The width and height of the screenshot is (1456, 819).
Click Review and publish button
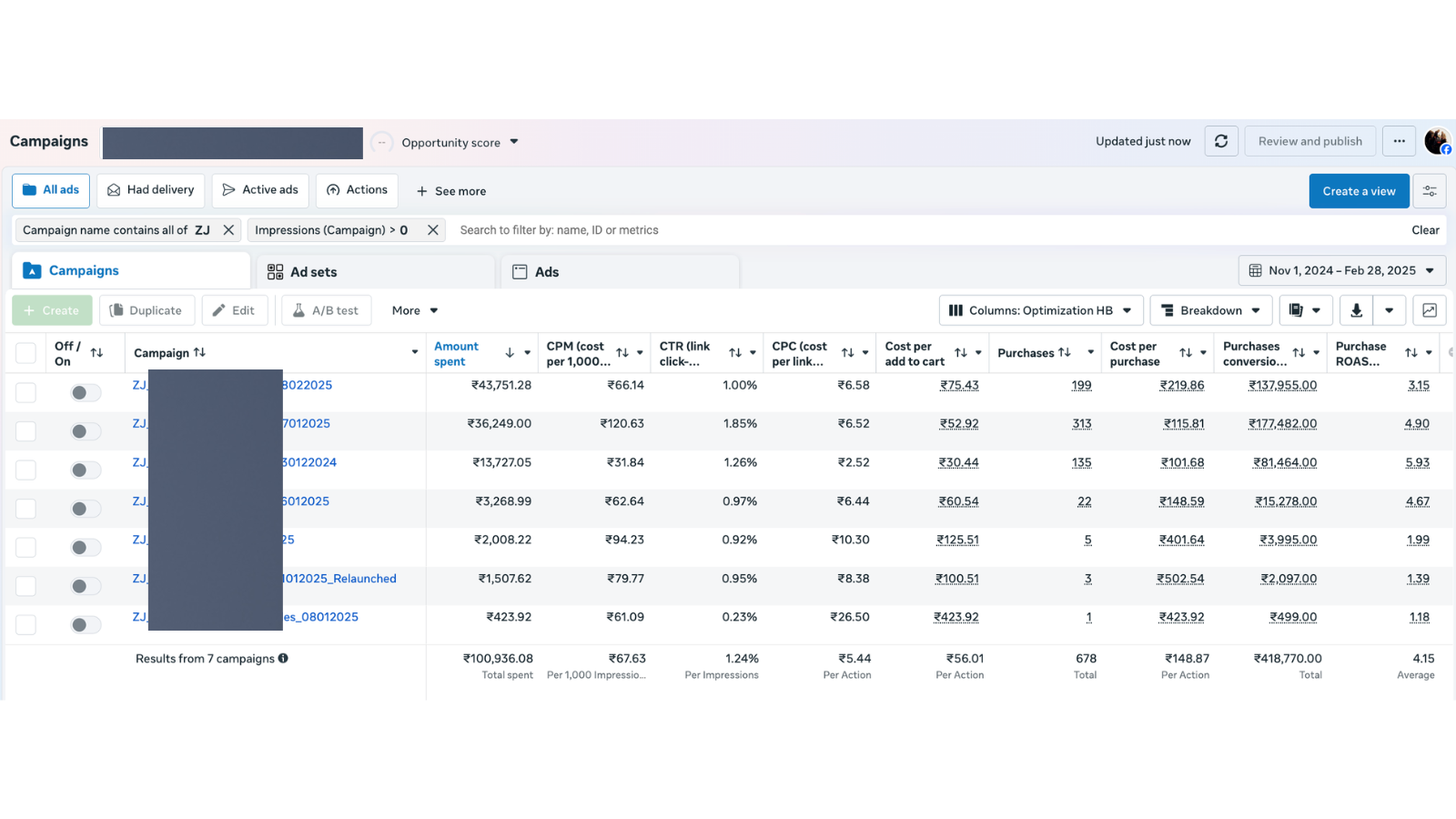[x=1309, y=141]
